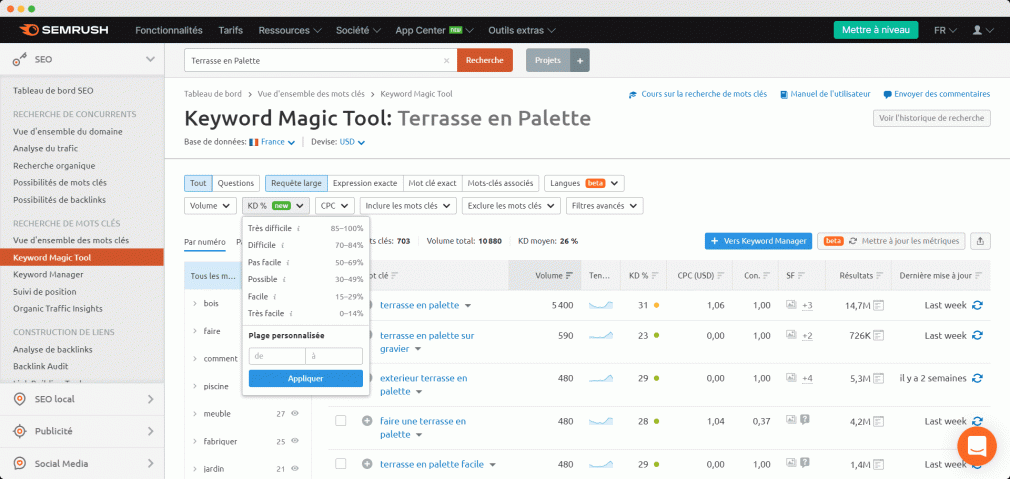Open the Langues beta dropdown

coord(584,183)
